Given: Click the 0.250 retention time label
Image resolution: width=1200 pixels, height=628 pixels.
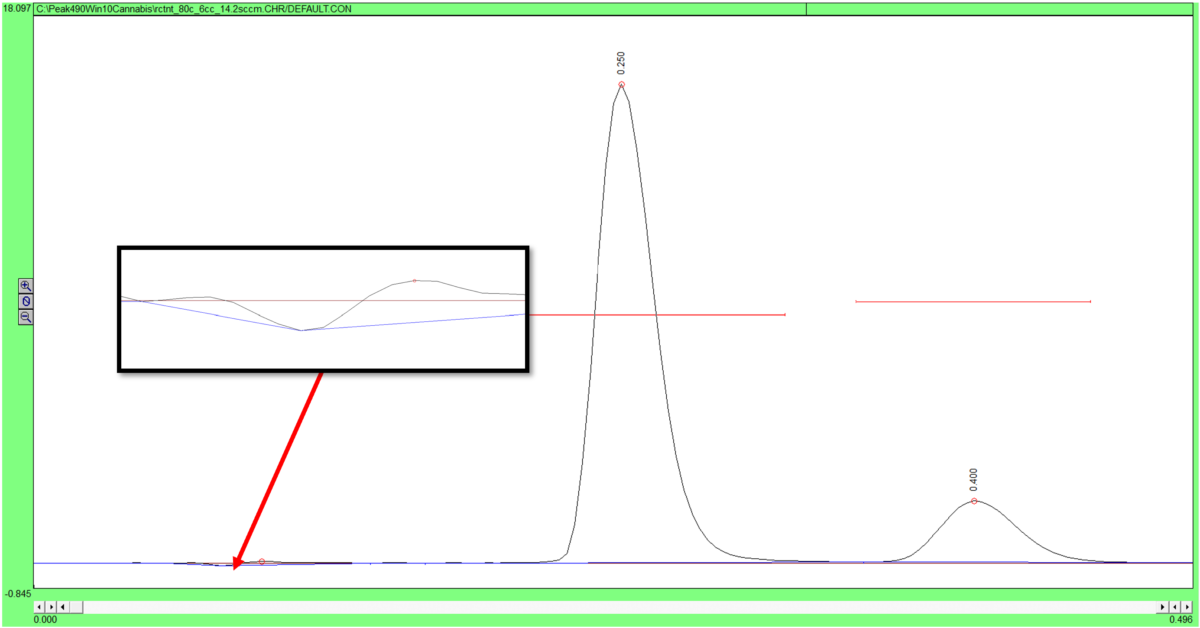Looking at the screenshot, I should [x=622, y=64].
